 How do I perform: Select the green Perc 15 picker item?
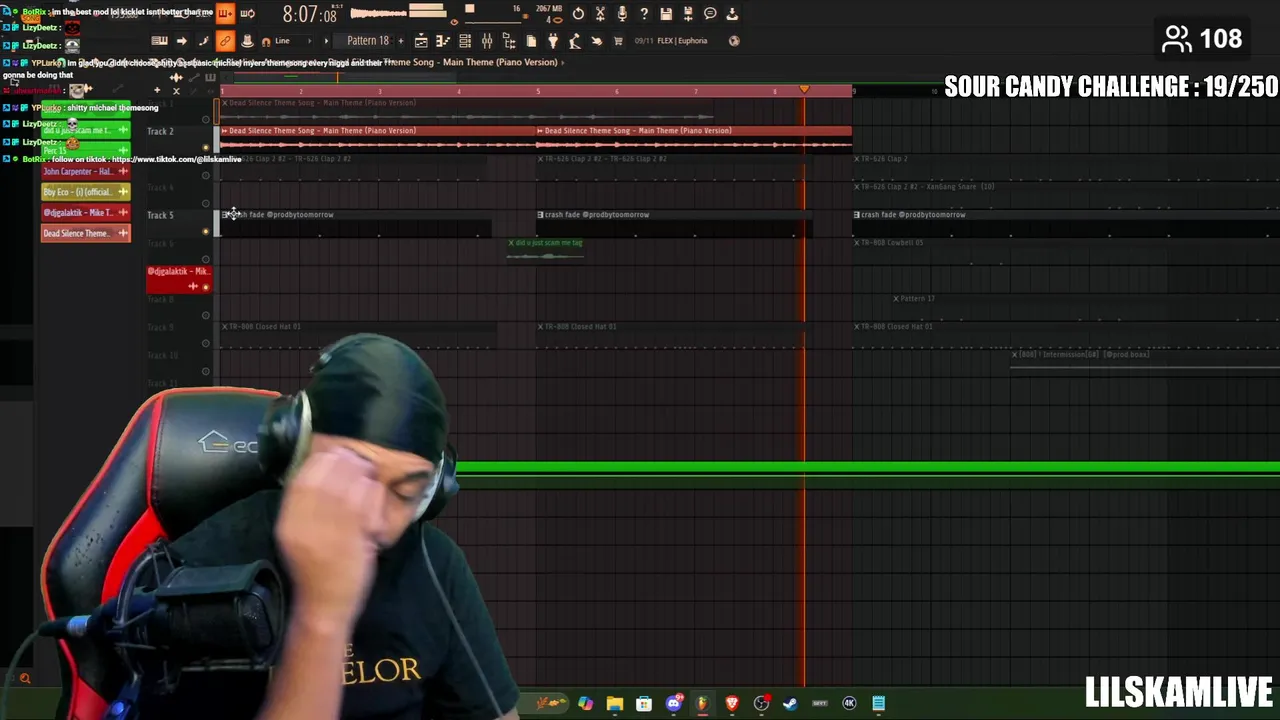click(x=85, y=150)
